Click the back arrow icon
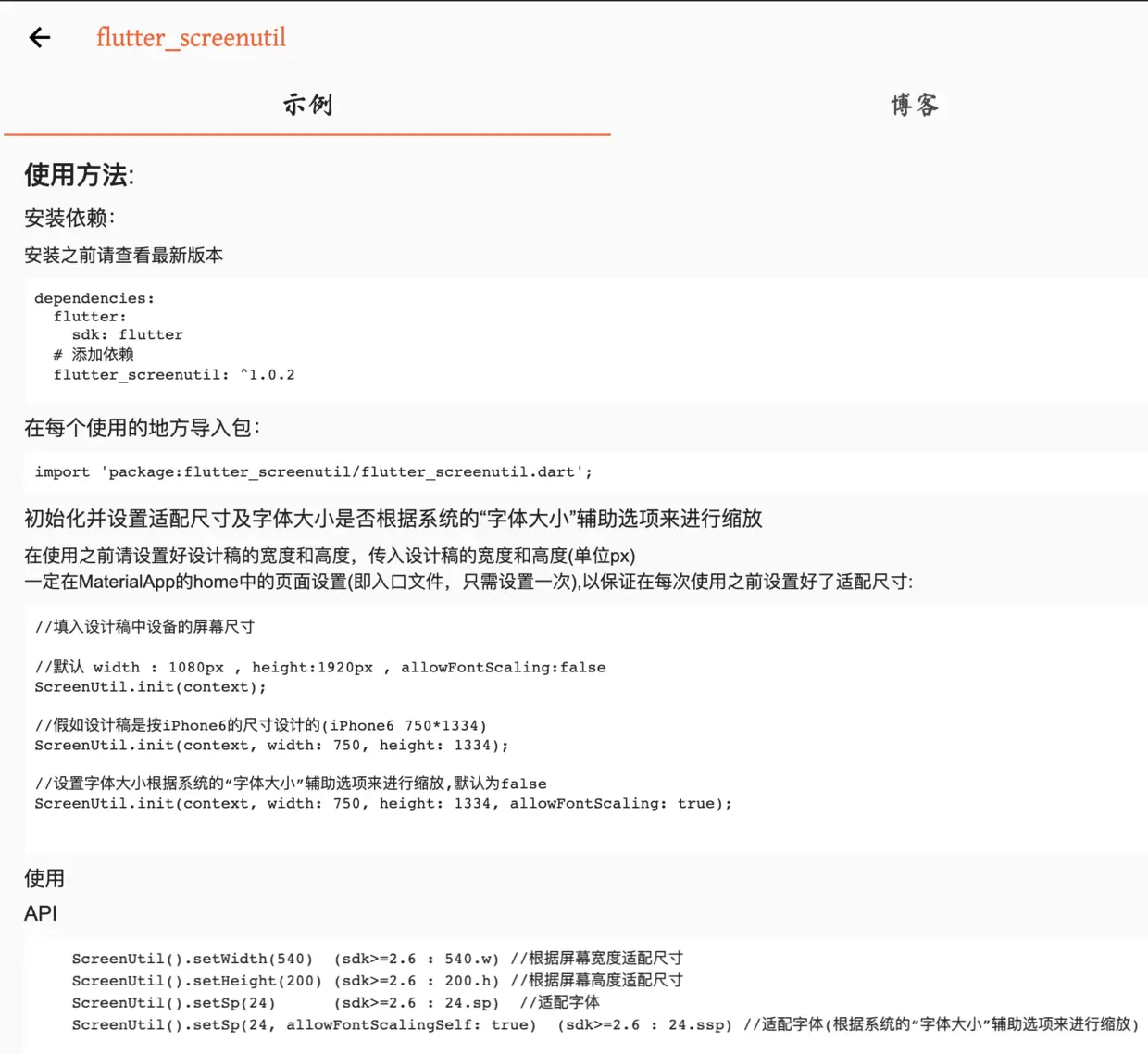This screenshot has height=1054, width=1148. point(40,38)
